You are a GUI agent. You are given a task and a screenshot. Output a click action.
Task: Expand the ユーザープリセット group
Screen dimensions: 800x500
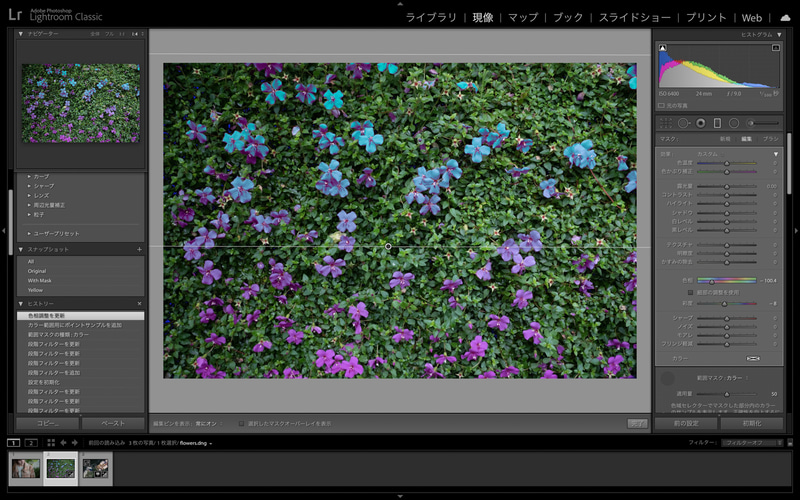(x=29, y=234)
